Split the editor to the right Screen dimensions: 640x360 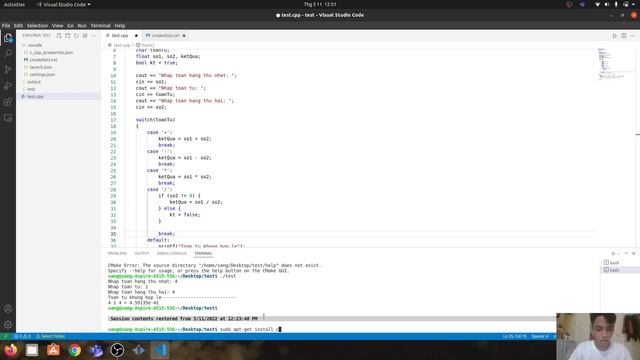[x=624, y=36]
